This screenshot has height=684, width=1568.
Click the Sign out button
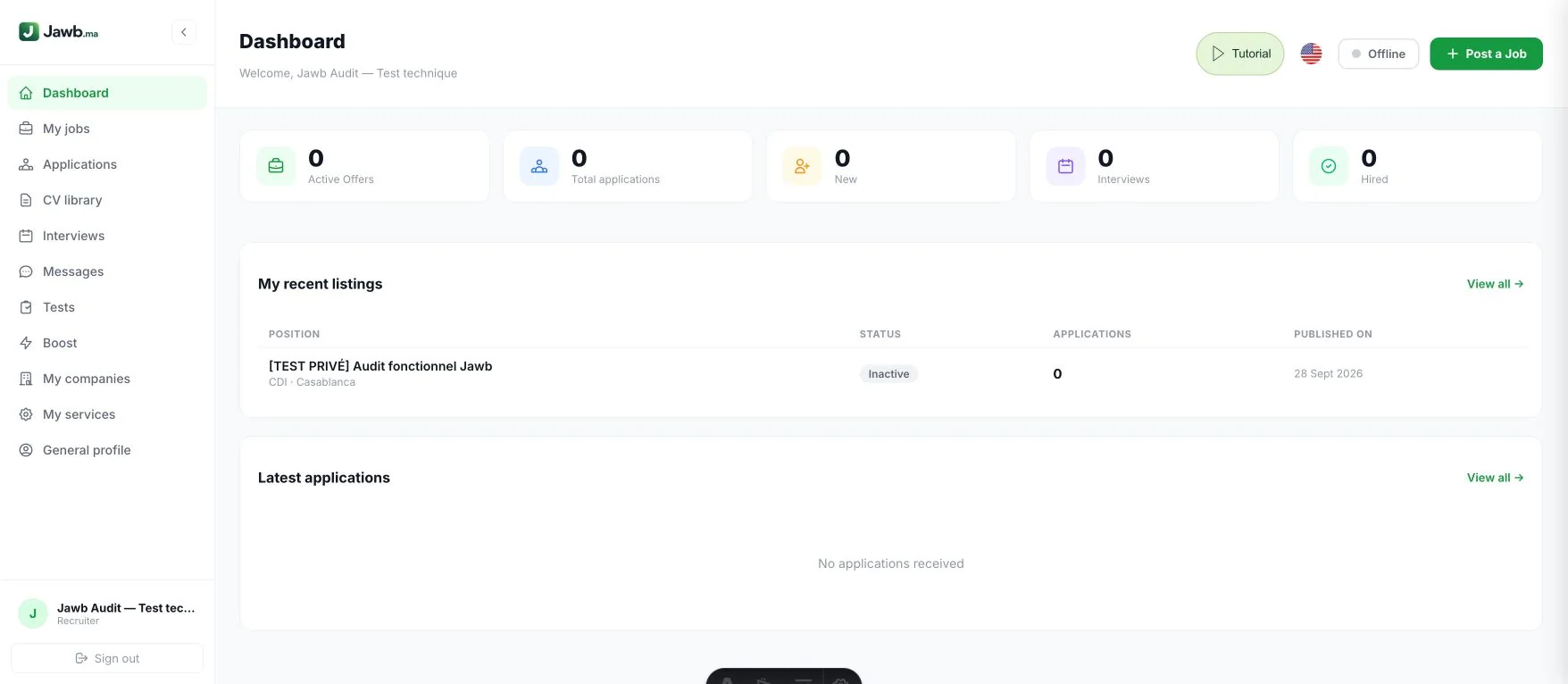pos(107,658)
